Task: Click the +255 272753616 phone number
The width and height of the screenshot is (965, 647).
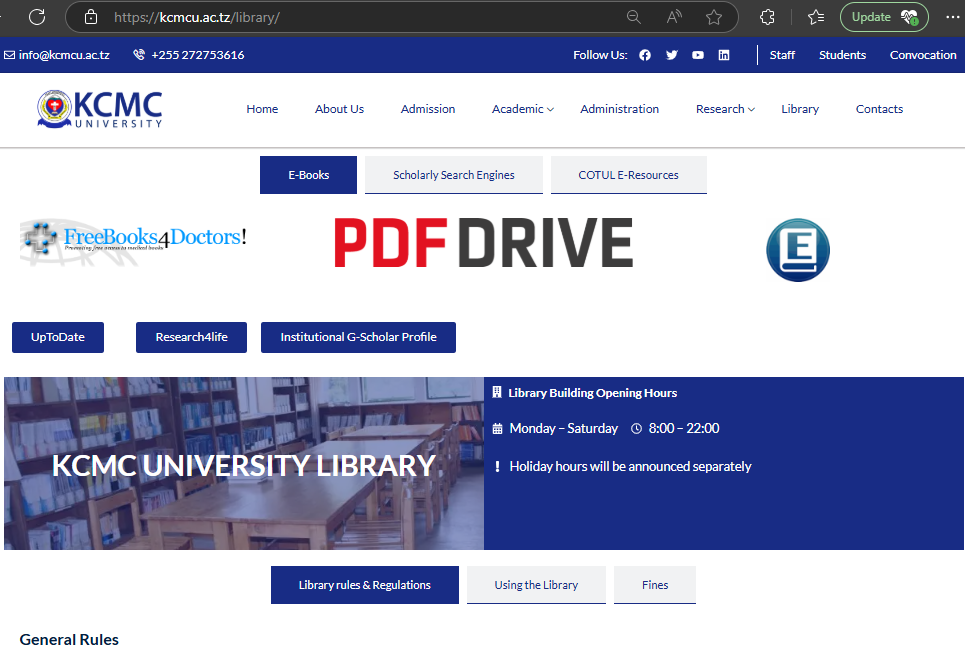Action: click(198, 55)
